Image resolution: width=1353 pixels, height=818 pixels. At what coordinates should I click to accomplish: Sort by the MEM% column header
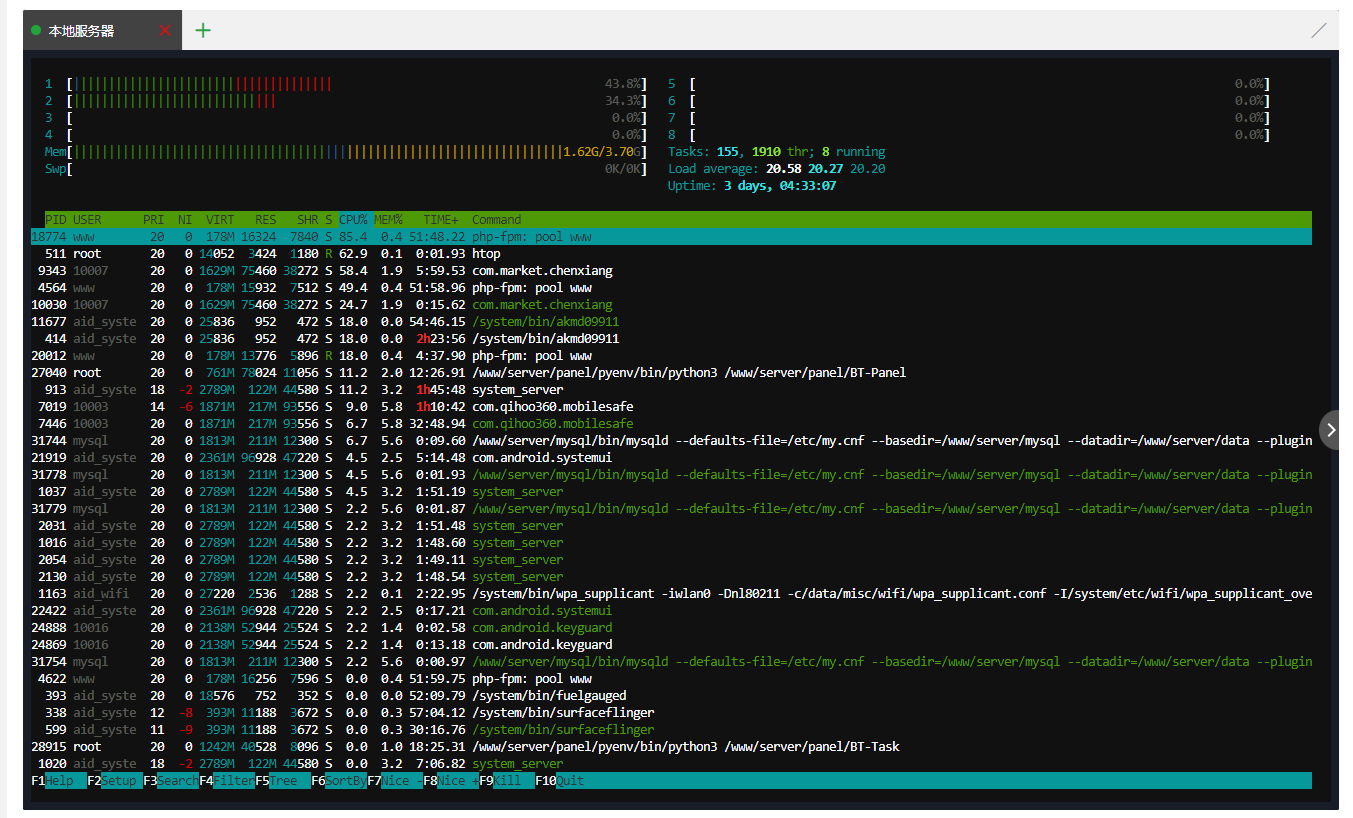point(388,219)
